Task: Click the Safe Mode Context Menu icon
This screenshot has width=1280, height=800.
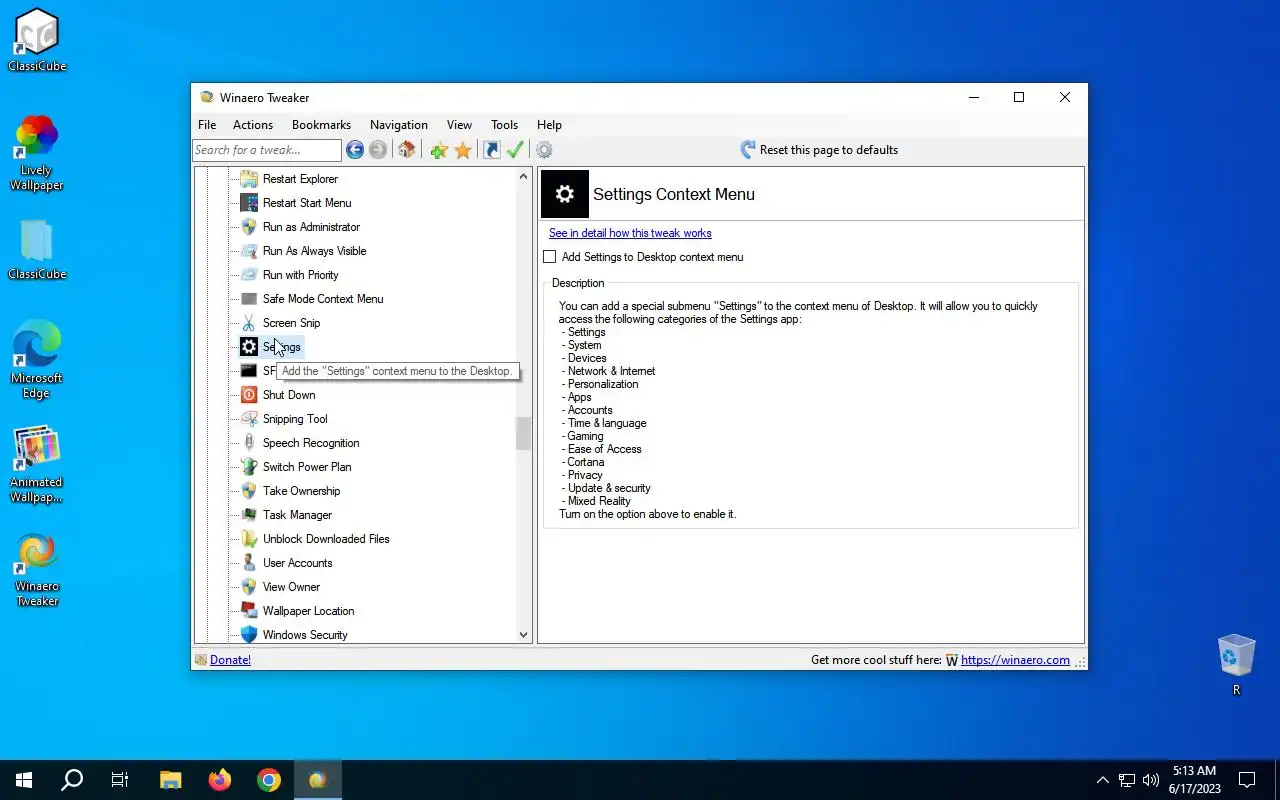Action: click(249, 299)
